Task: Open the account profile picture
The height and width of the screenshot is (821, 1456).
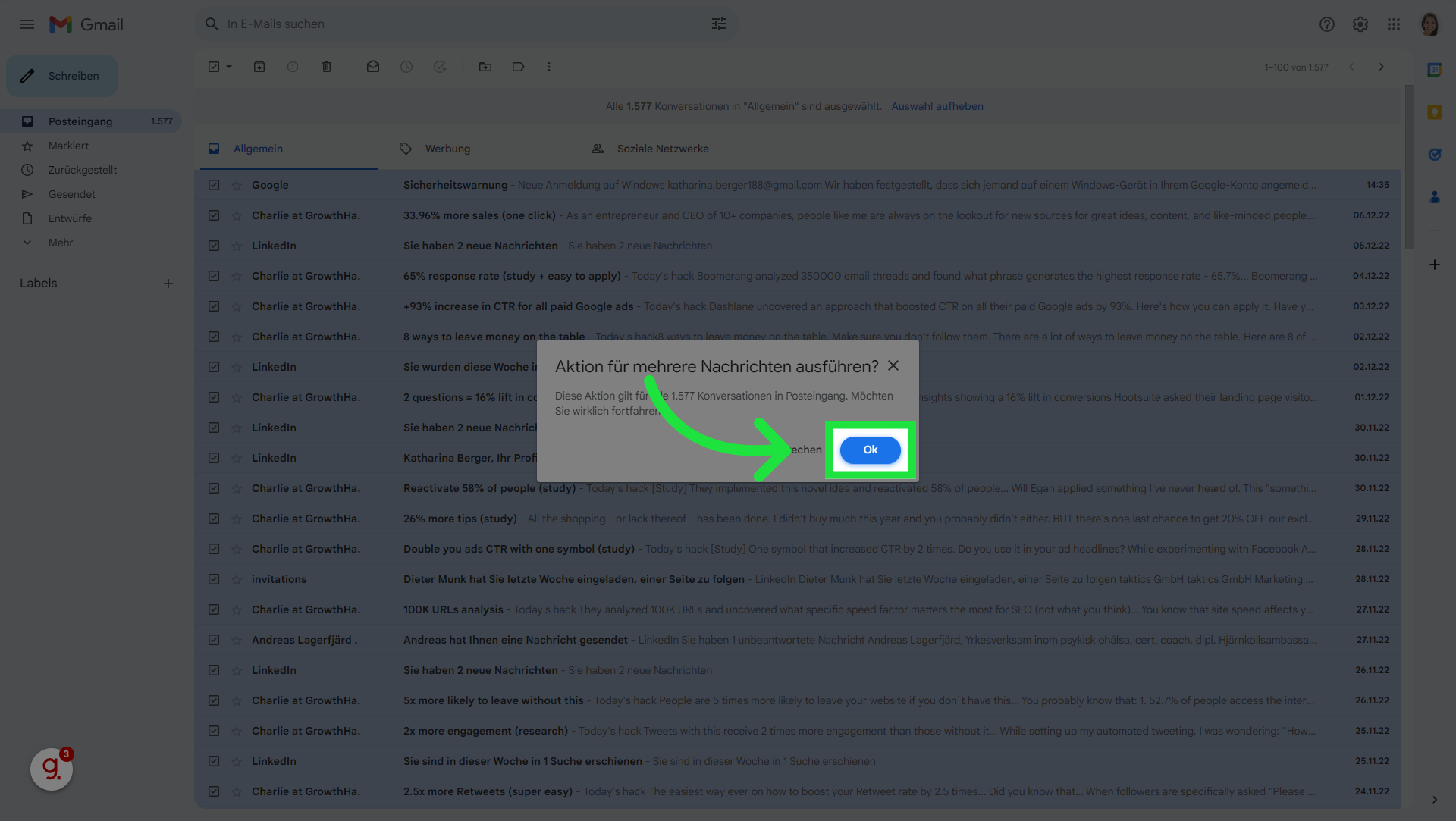Action: 1429,24
